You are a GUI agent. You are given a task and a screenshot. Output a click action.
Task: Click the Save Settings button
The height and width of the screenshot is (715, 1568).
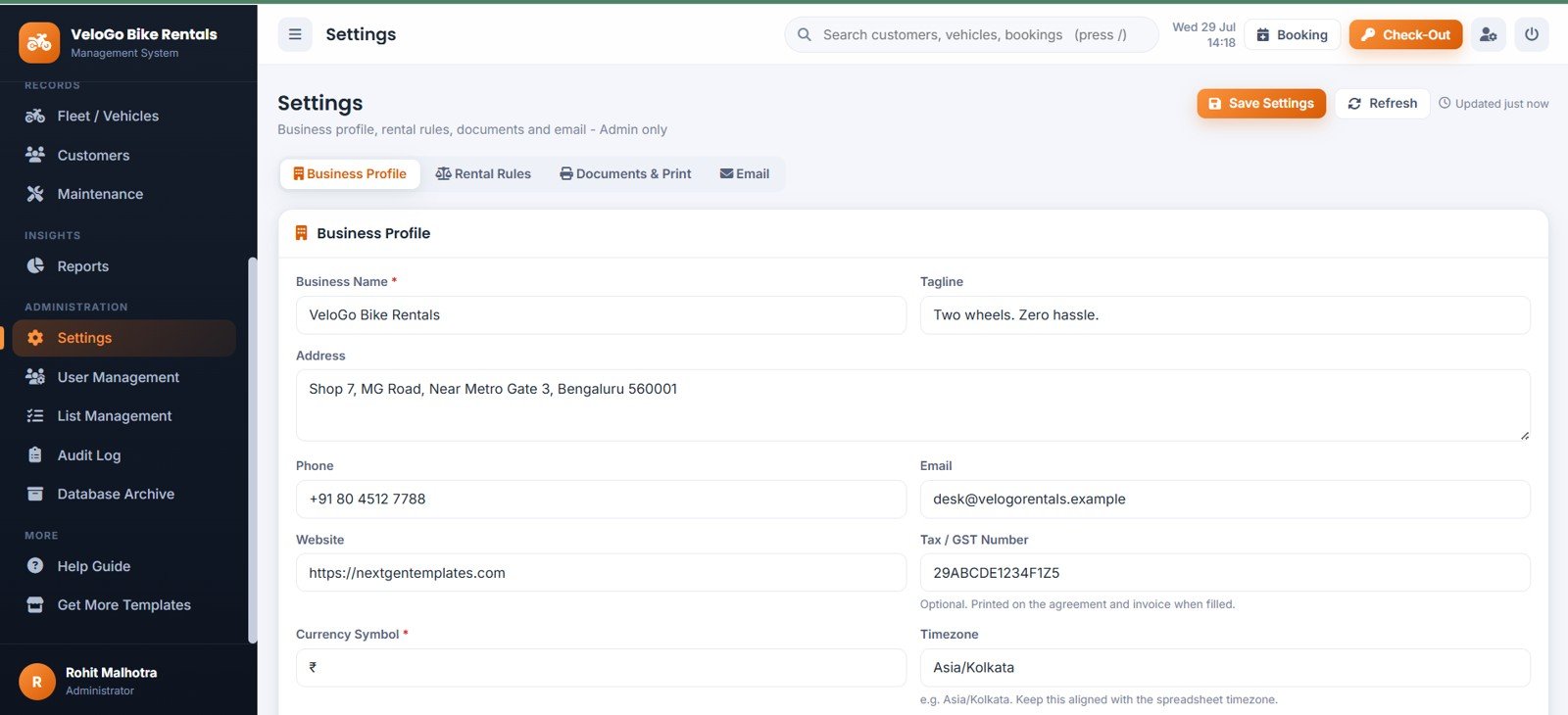pyautogui.click(x=1261, y=103)
